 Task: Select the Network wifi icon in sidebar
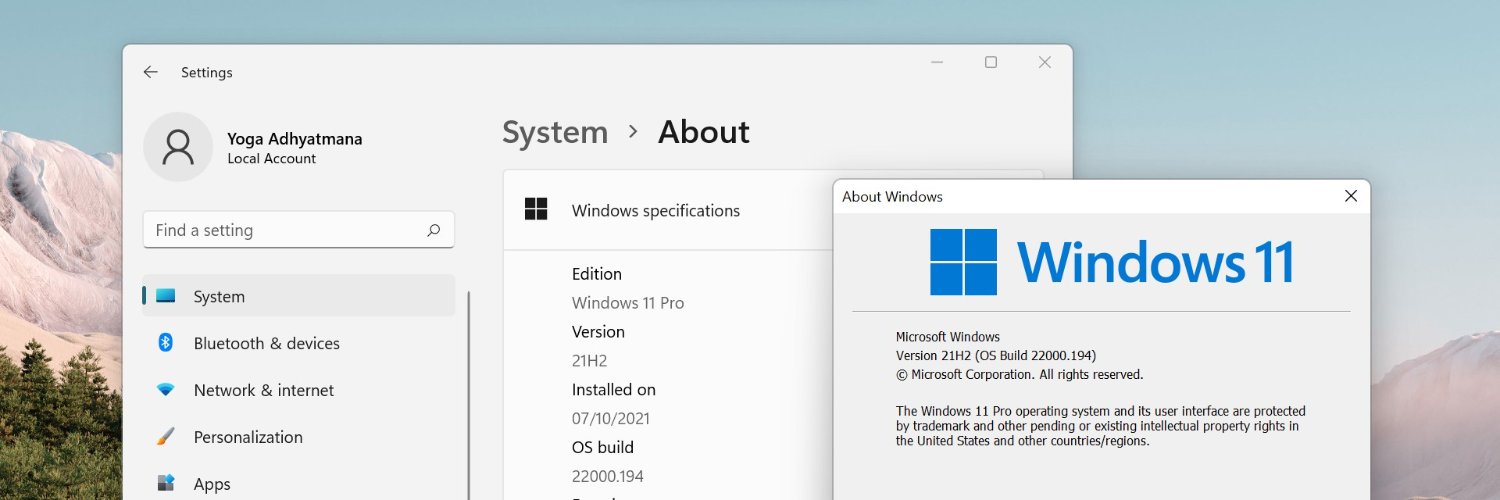pos(166,390)
